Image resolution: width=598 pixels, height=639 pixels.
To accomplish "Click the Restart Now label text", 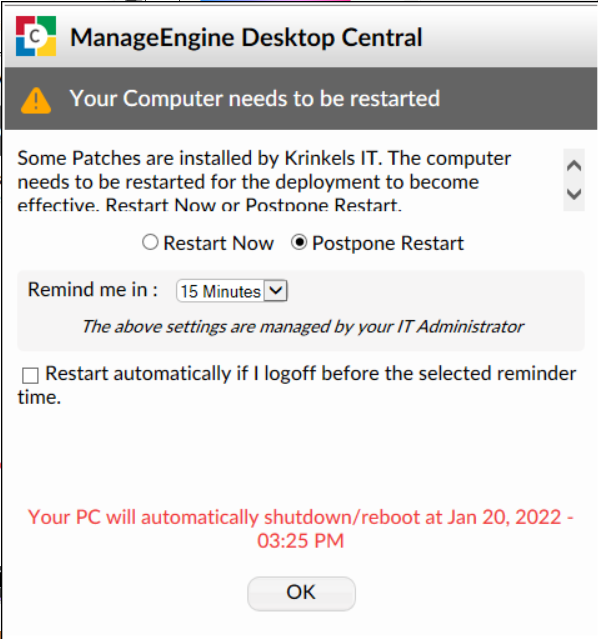I will click(x=218, y=243).
